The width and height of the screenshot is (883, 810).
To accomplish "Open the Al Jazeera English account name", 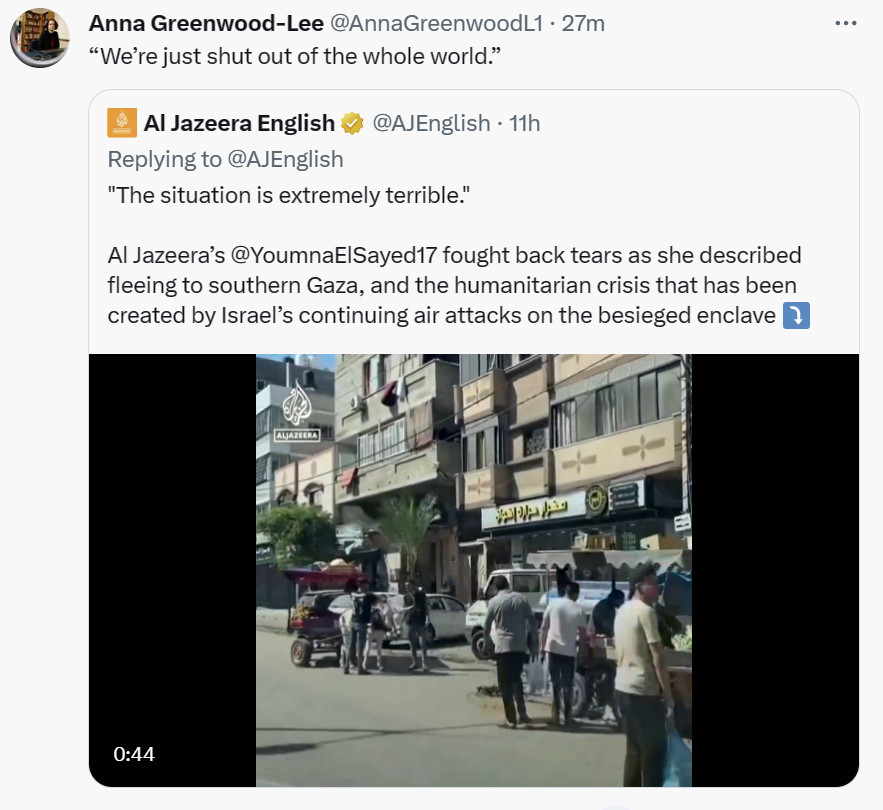I will 239,123.
